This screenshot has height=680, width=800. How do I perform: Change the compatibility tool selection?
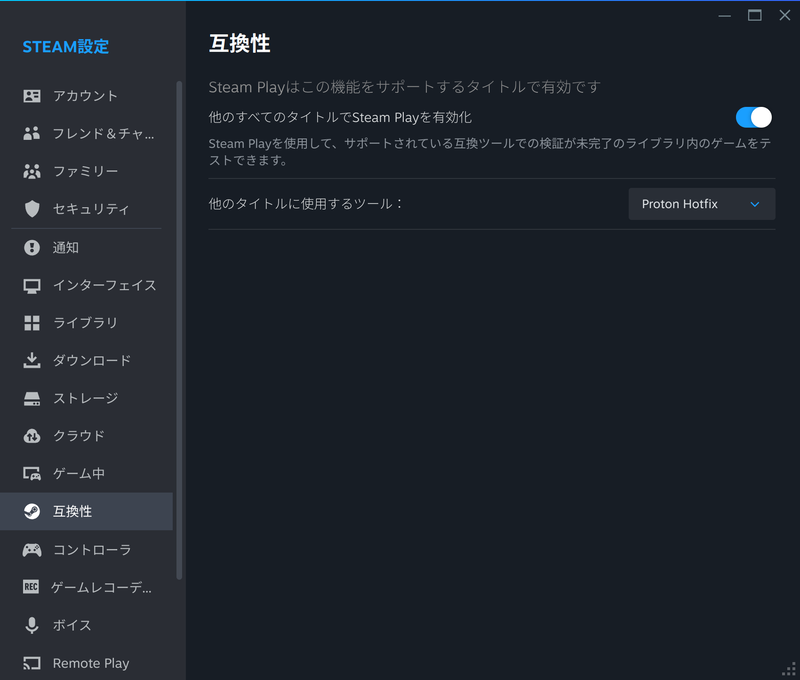click(x=701, y=203)
